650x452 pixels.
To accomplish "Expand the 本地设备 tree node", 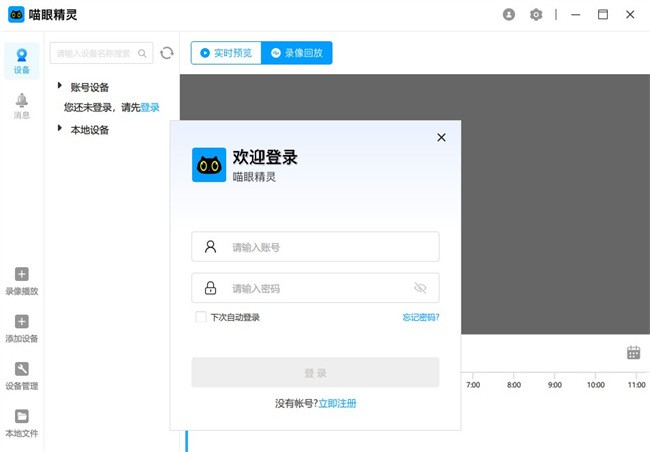I will click(x=60, y=128).
